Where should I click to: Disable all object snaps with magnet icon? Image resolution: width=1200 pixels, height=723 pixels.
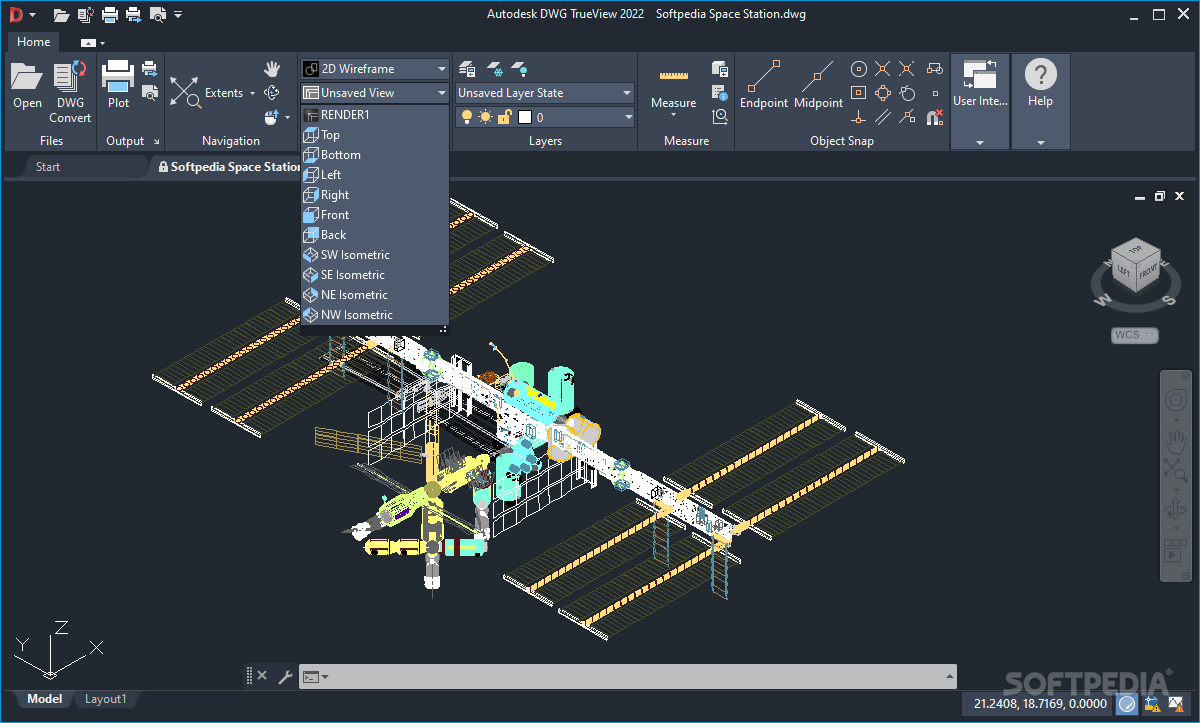click(x=934, y=117)
